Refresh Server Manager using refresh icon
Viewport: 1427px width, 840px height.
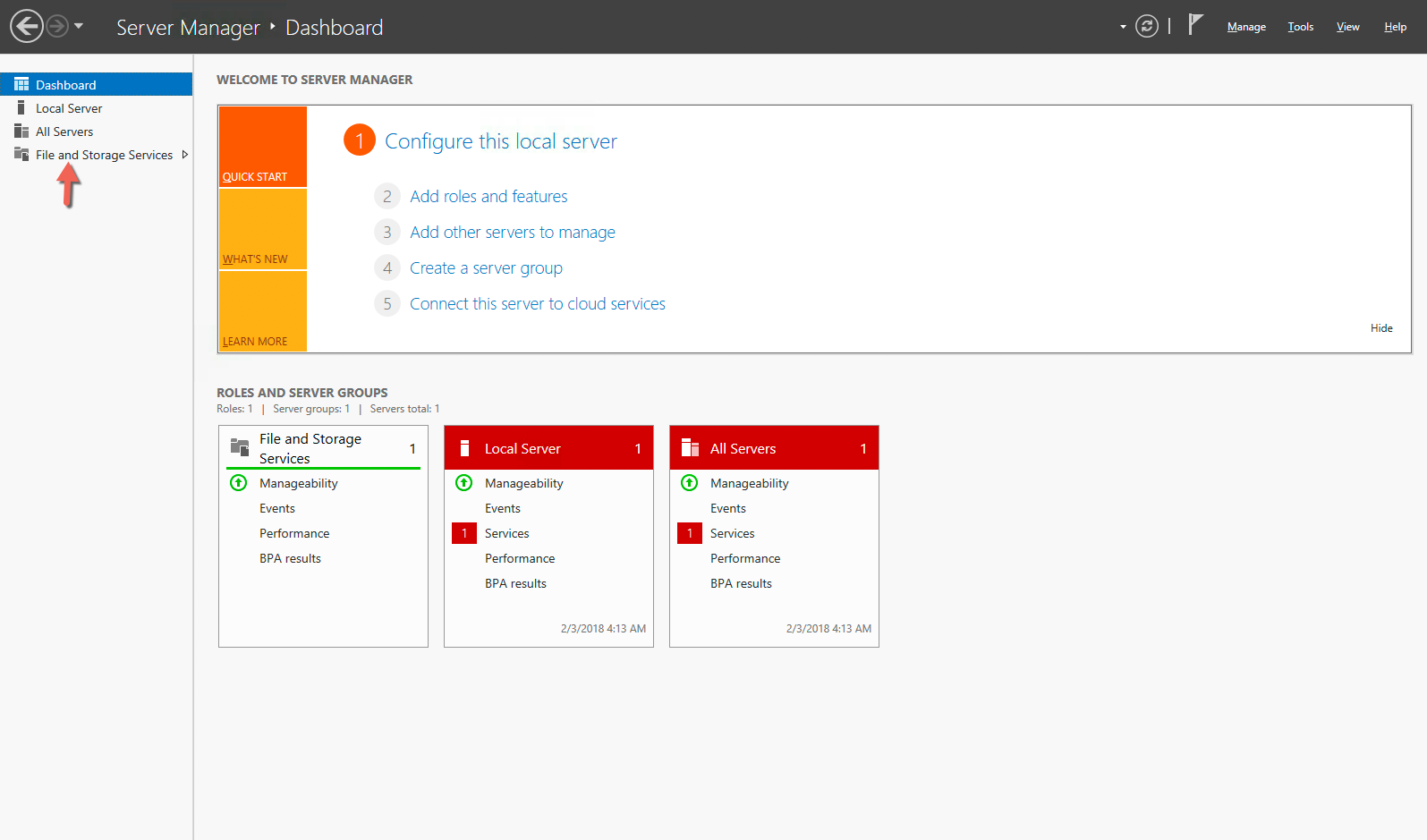click(1146, 26)
